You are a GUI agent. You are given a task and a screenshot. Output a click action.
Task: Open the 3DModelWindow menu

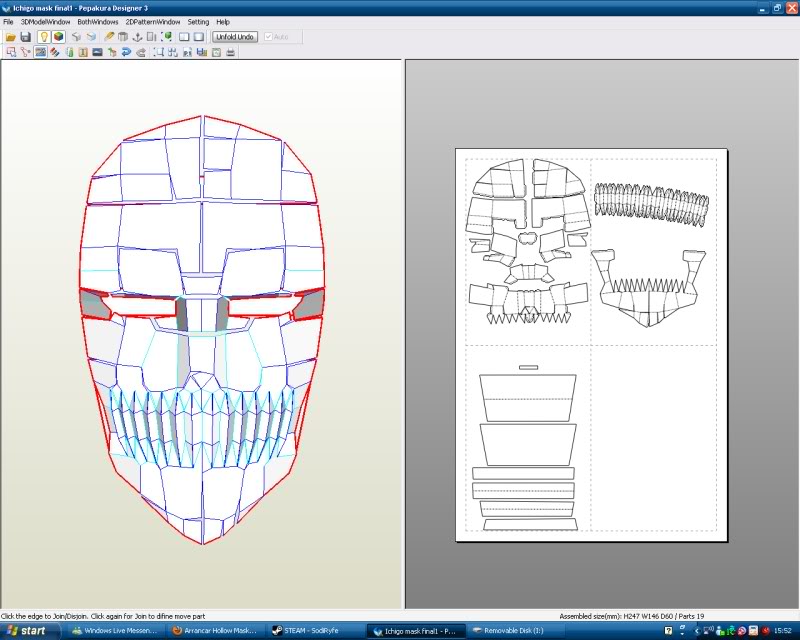coord(45,22)
